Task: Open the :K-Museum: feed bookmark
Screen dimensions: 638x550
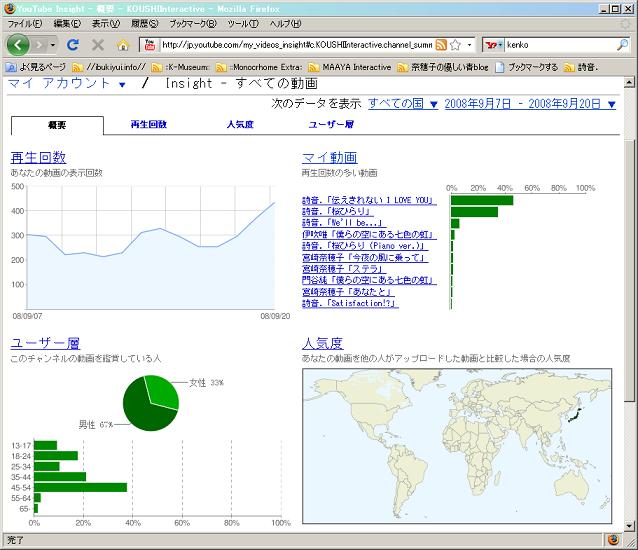Action: pos(180,68)
